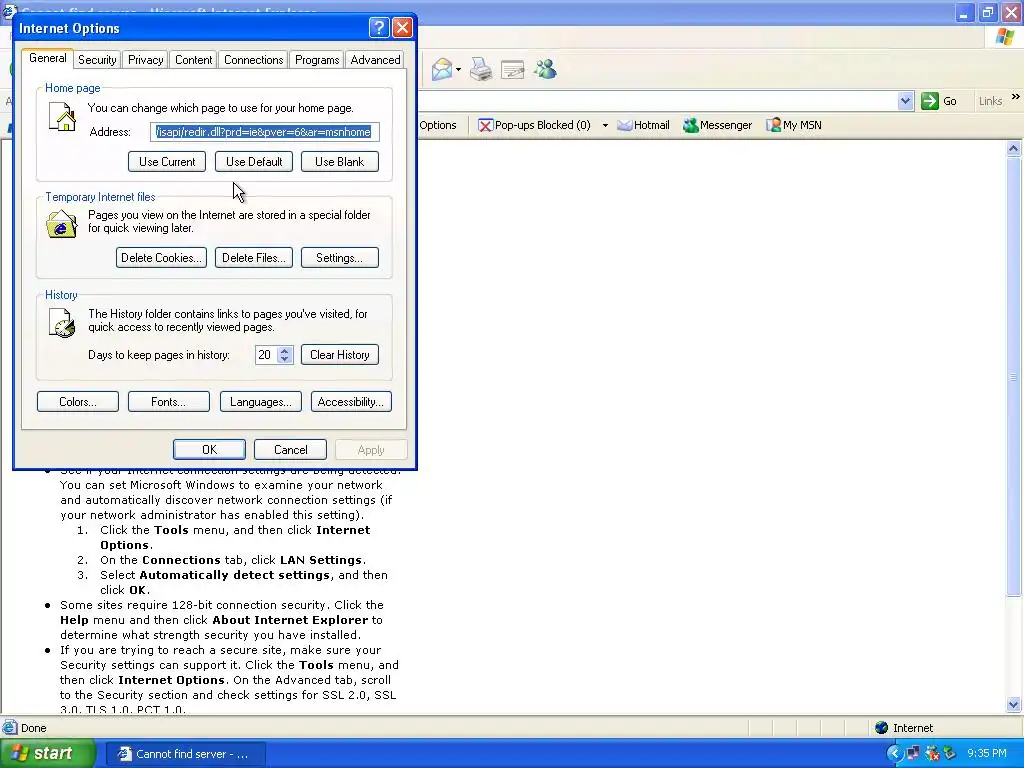
Task: Click the help question mark button
Action: [379, 27]
